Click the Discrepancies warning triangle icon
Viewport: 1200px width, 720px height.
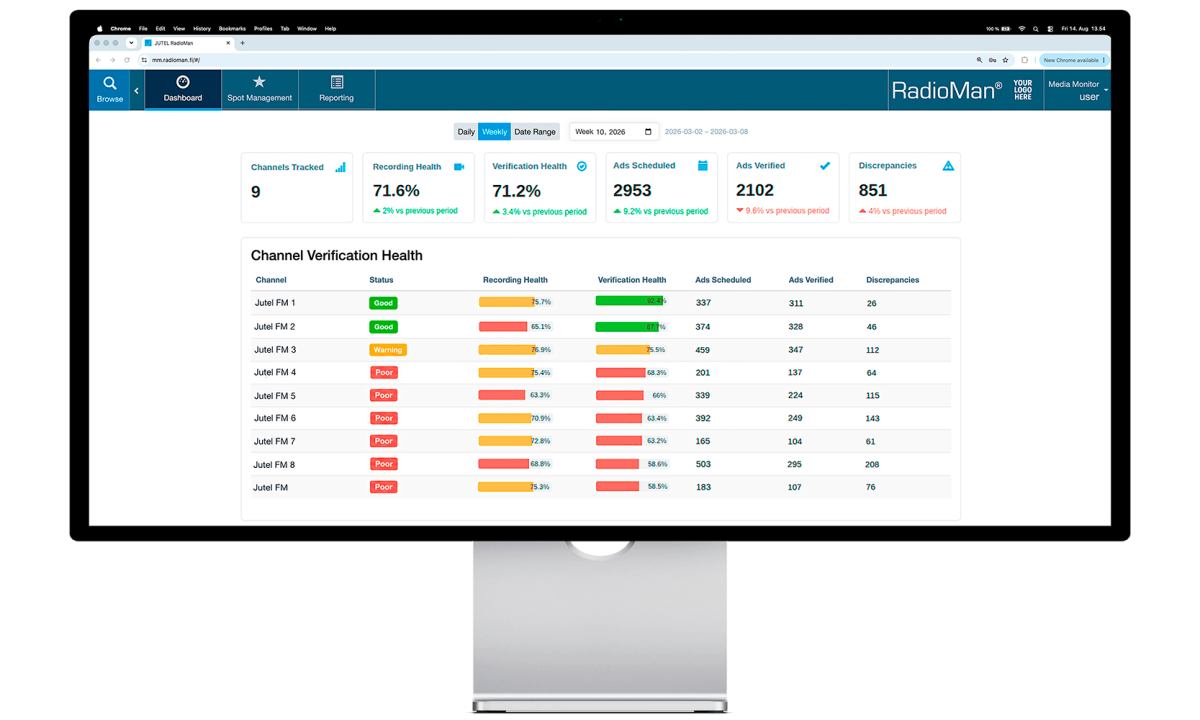(948, 166)
